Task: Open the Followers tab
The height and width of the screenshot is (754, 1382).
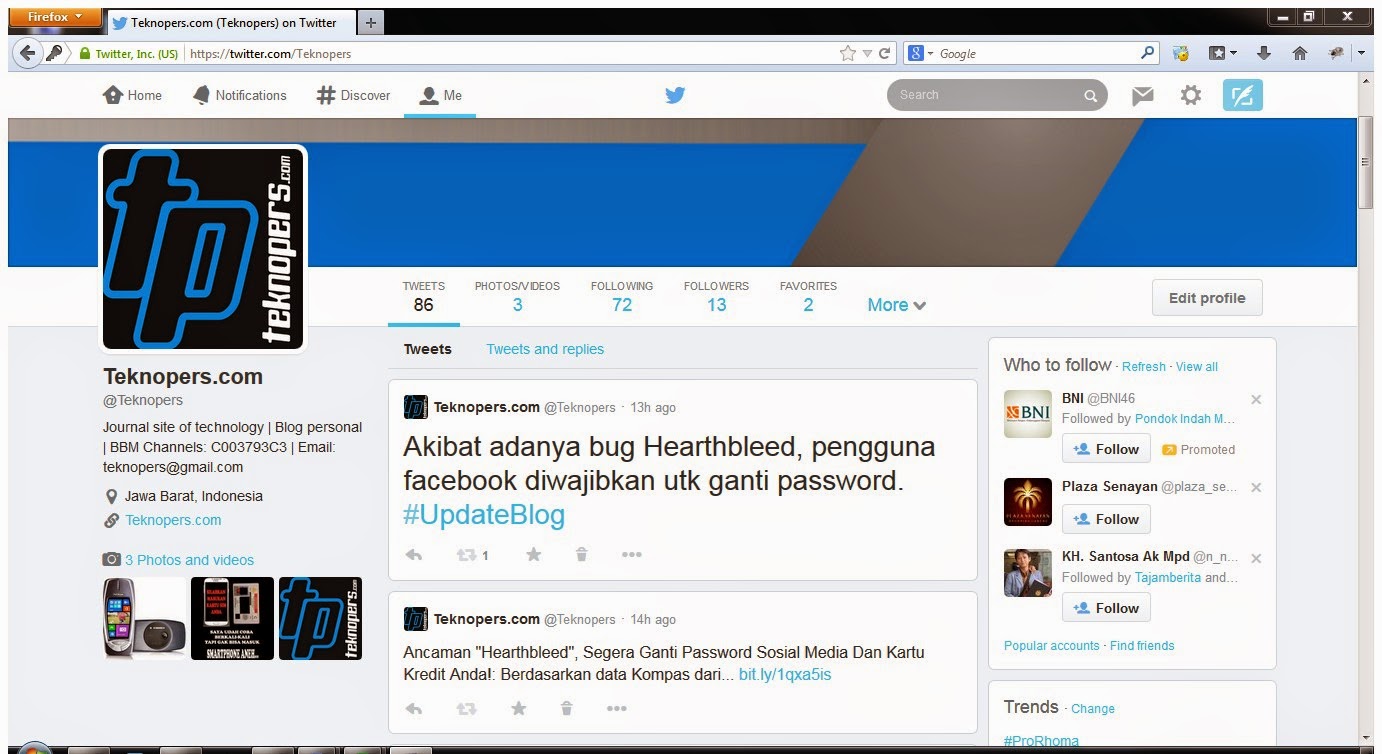Action: click(716, 295)
